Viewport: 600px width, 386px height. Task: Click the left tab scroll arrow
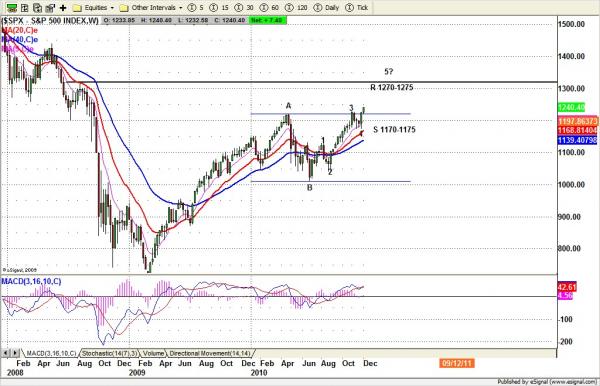5,353
